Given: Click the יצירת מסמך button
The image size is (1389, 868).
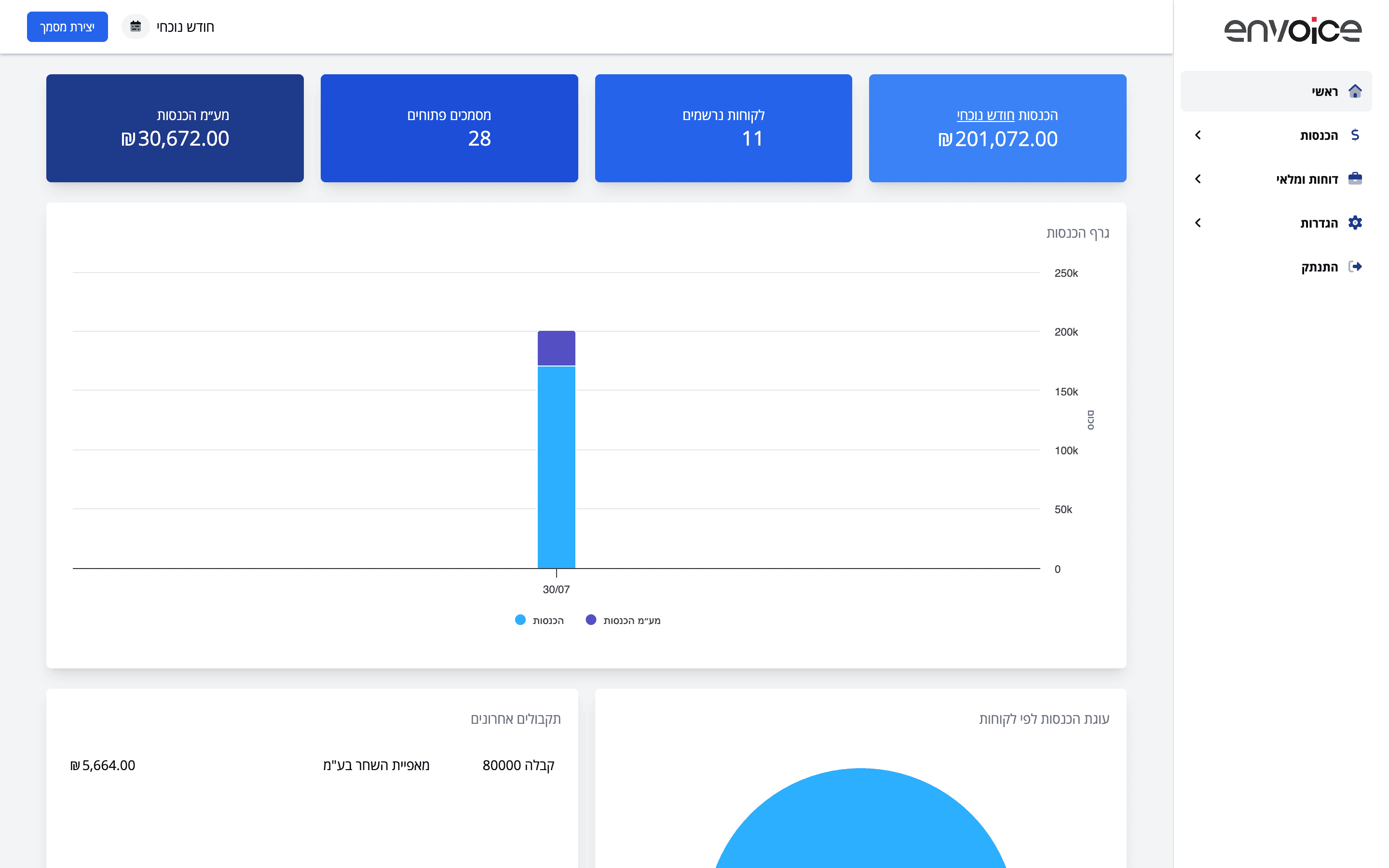Looking at the screenshot, I should (x=67, y=27).
